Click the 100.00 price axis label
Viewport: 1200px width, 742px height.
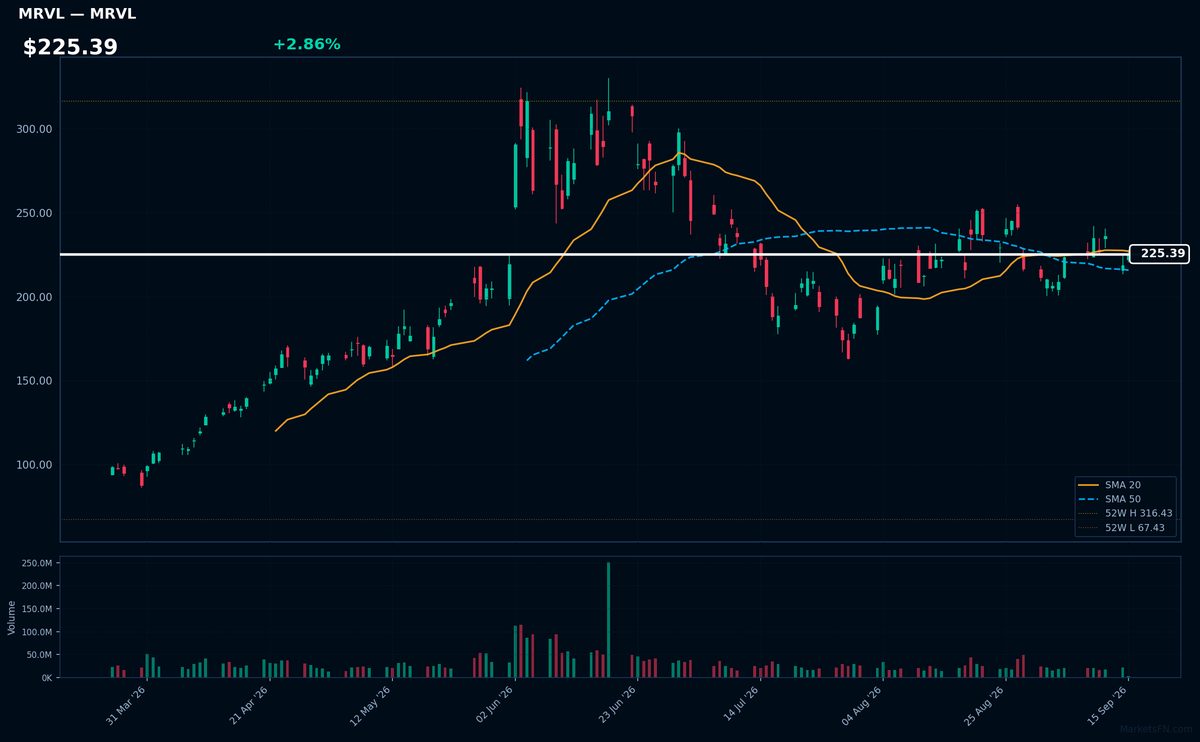[x=33, y=465]
